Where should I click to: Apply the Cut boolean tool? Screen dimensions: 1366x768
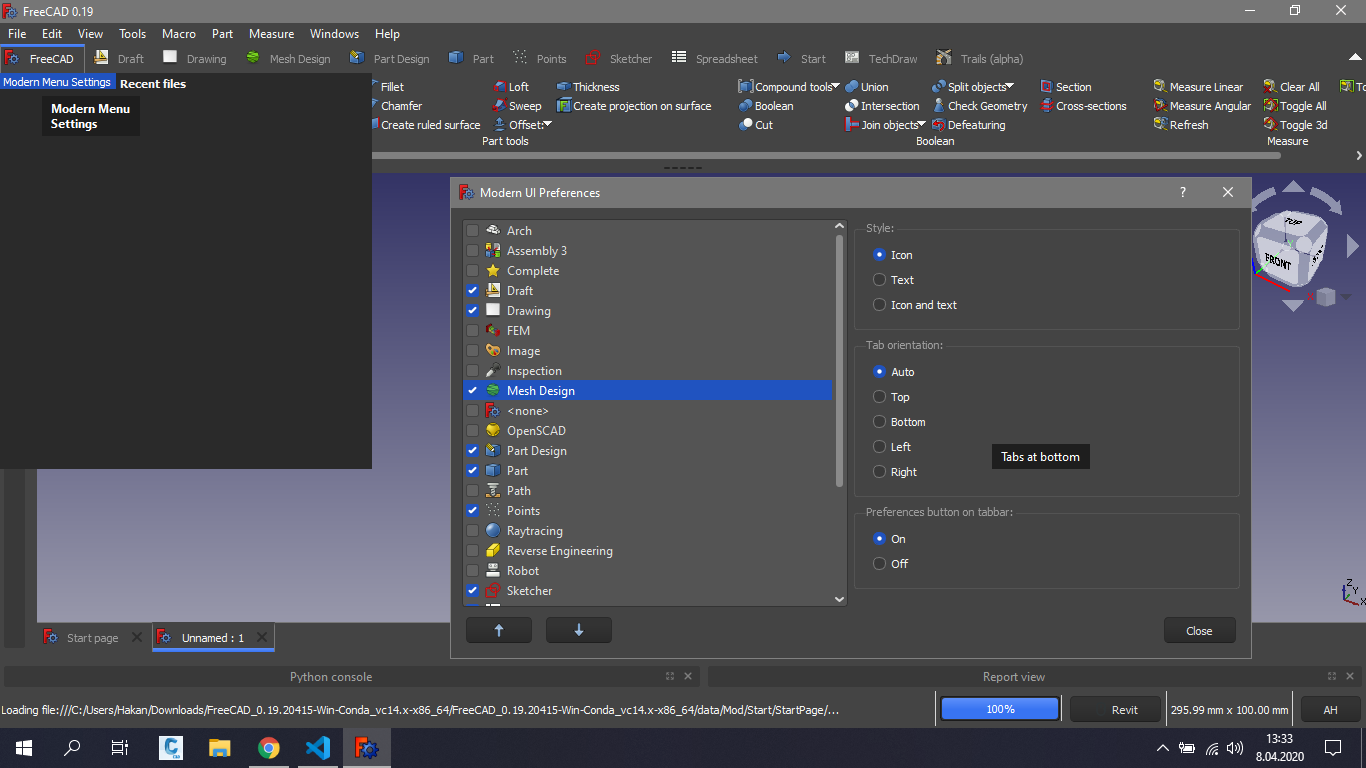pyautogui.click(x=756, y=125)
